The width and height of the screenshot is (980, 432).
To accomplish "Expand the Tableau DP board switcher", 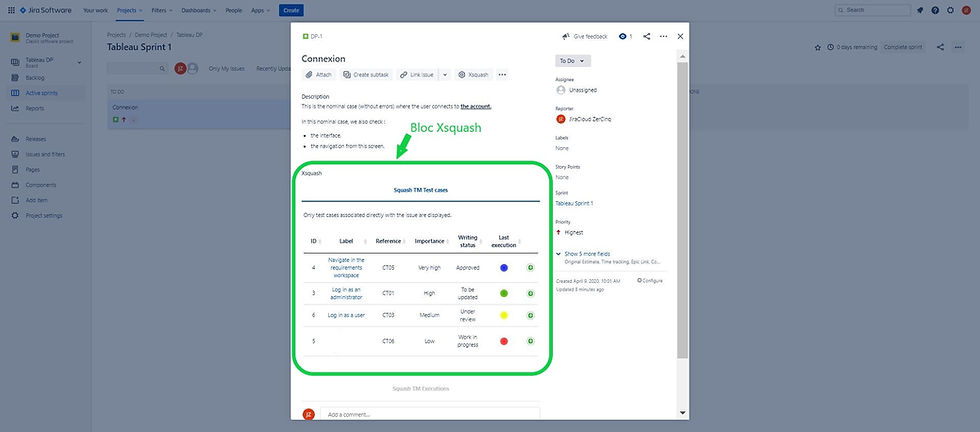I will (x=79, y=63).
